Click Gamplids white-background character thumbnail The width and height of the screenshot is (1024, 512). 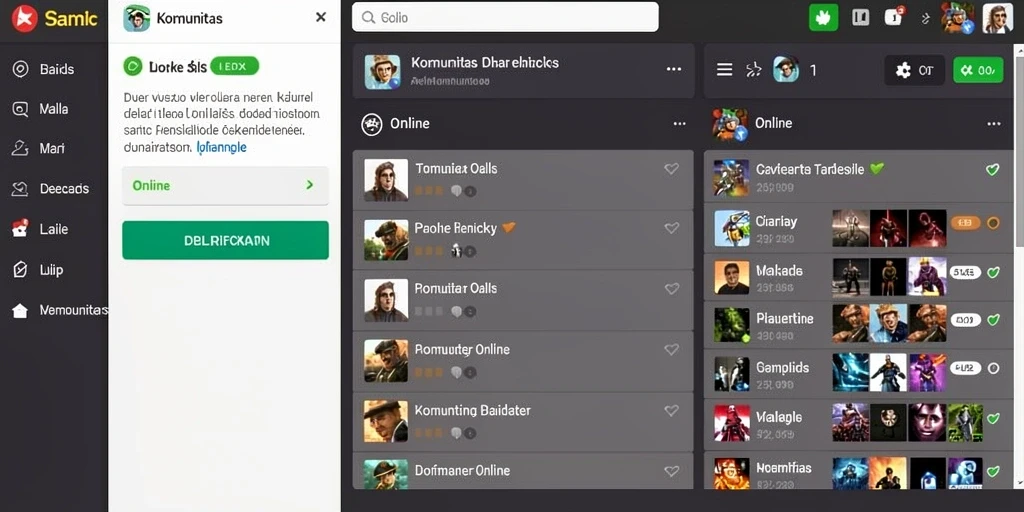889,373
